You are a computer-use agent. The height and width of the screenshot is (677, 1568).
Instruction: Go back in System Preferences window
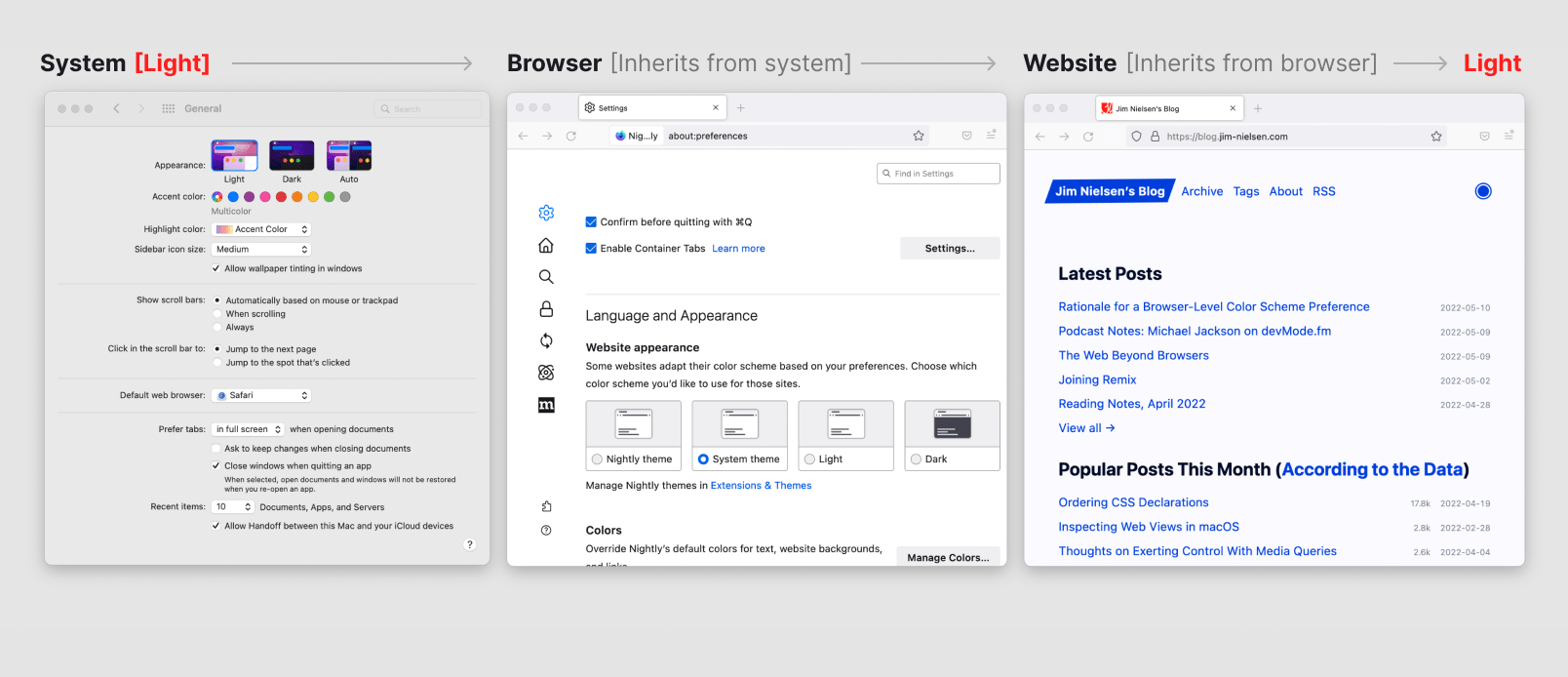117,108
